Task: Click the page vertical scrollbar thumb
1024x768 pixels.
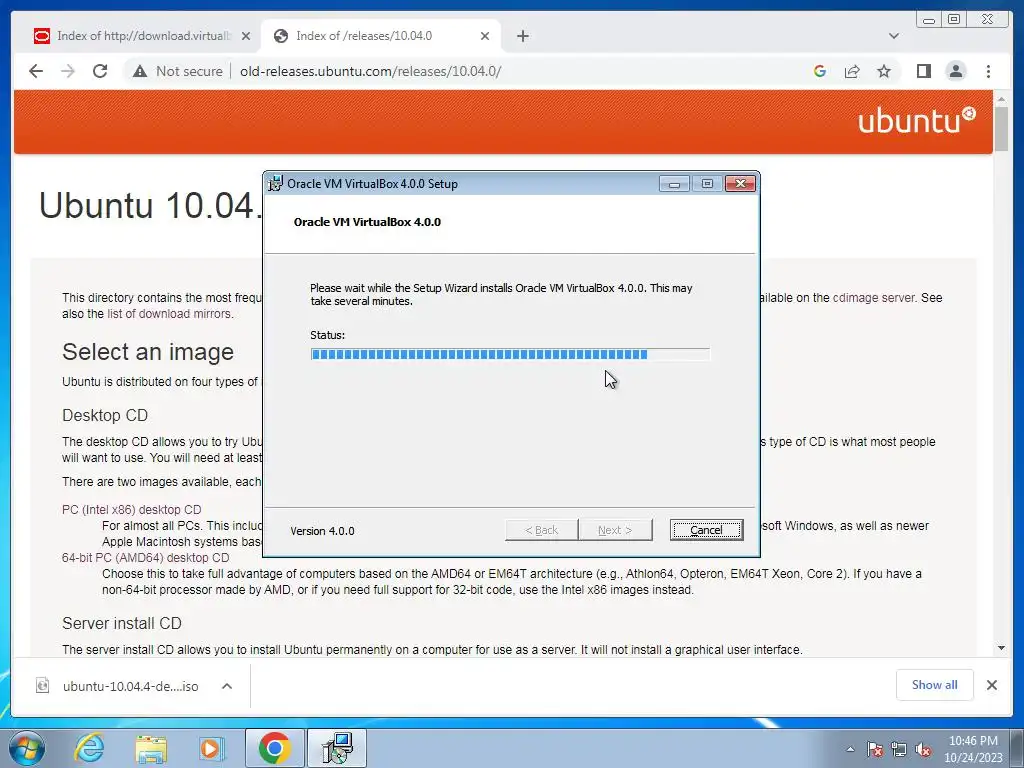Action: (x=1001, y=129)
